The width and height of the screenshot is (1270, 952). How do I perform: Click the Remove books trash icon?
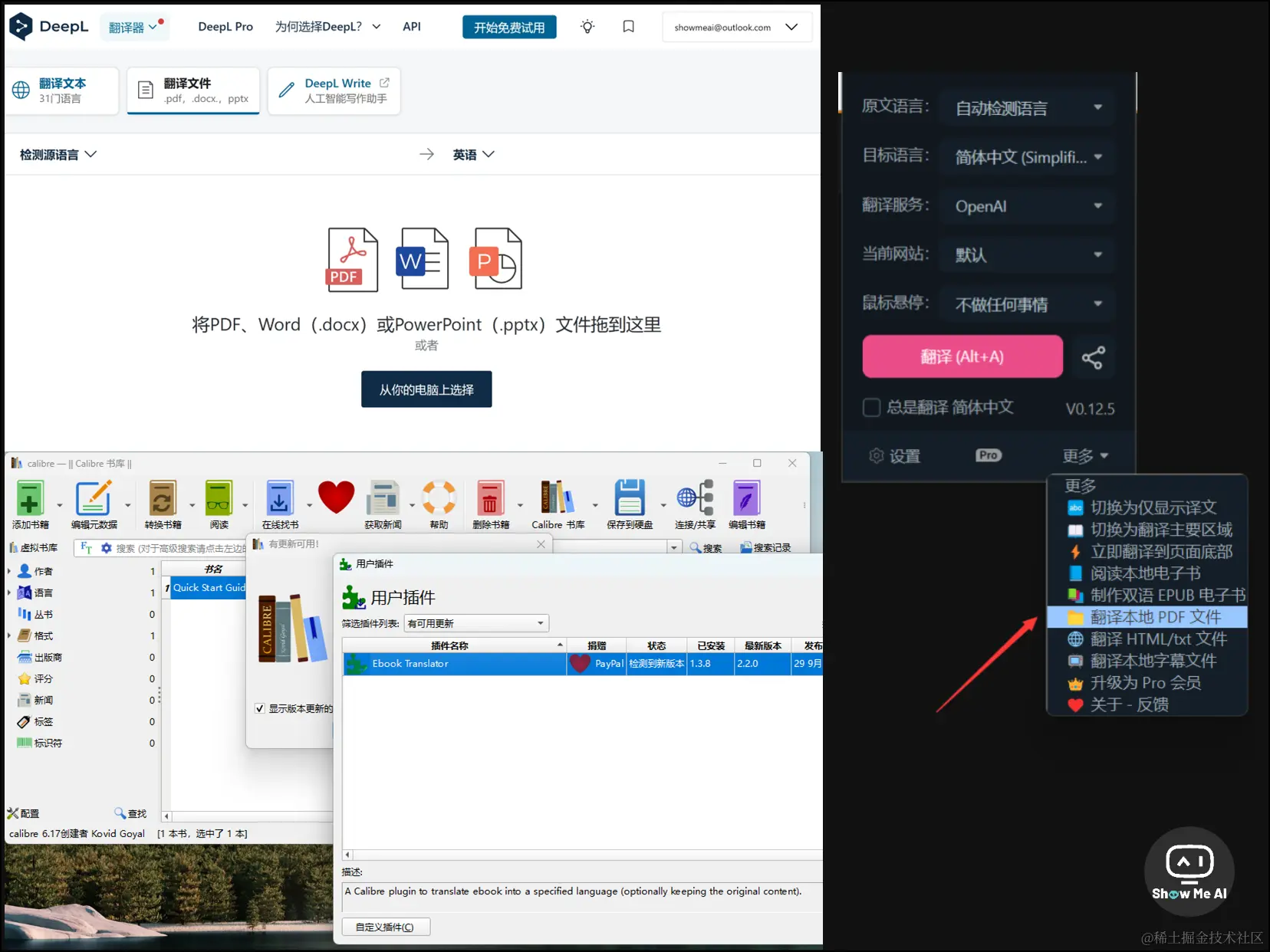click(490, 499)
